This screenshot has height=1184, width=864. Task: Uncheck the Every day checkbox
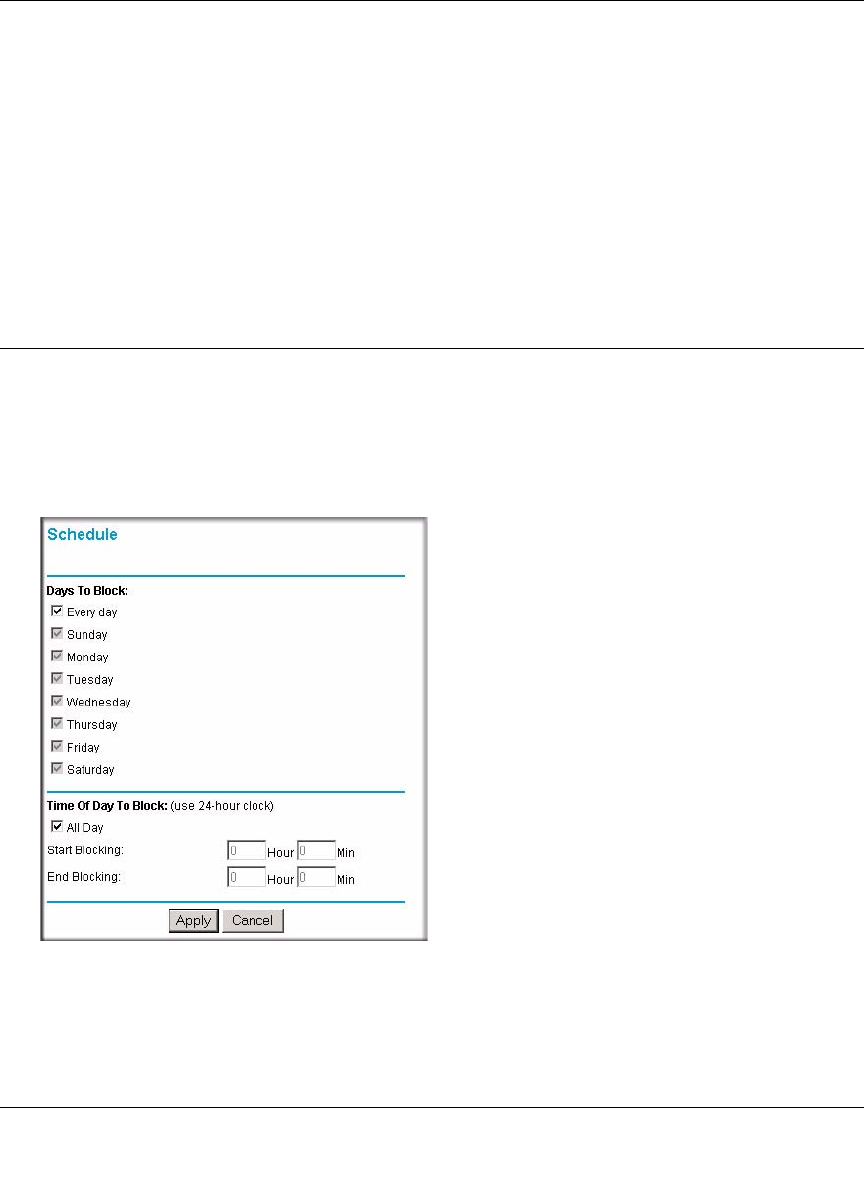pyautogui.click(x=57, y=611)
